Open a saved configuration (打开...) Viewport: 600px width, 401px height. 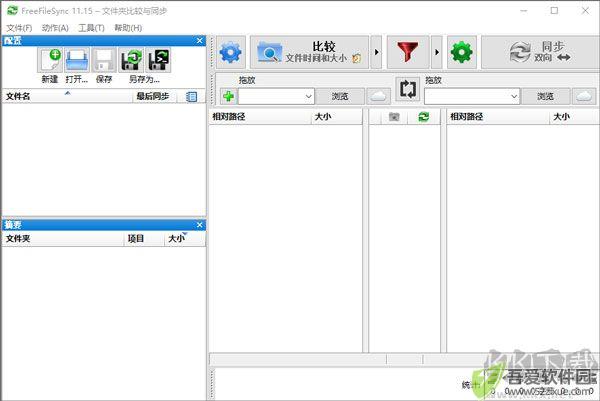(77, 60)
